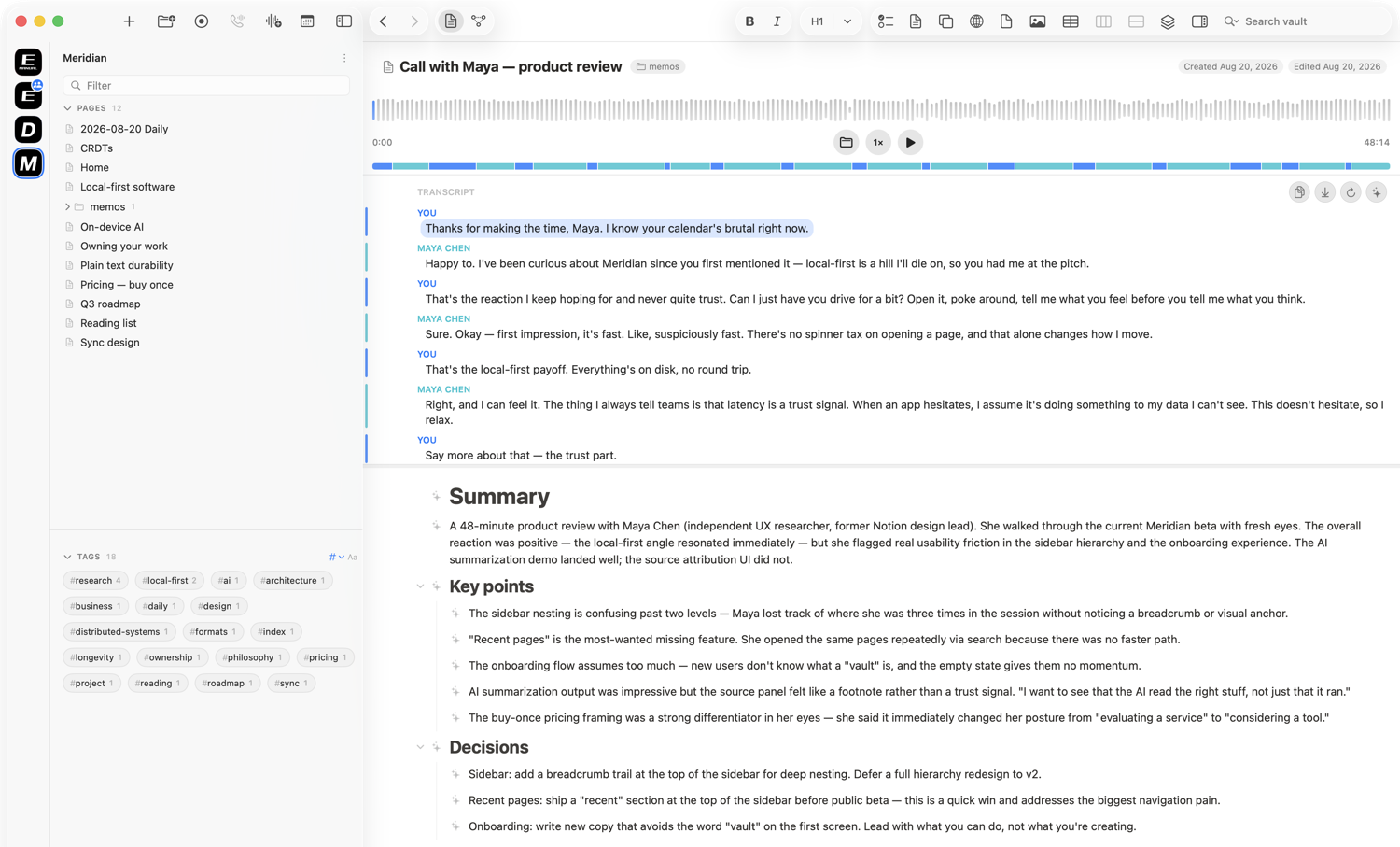Open the Pricing — buy once page
Image resolution: width=1400 pixels, height=847 pixels.
(126, 285)
